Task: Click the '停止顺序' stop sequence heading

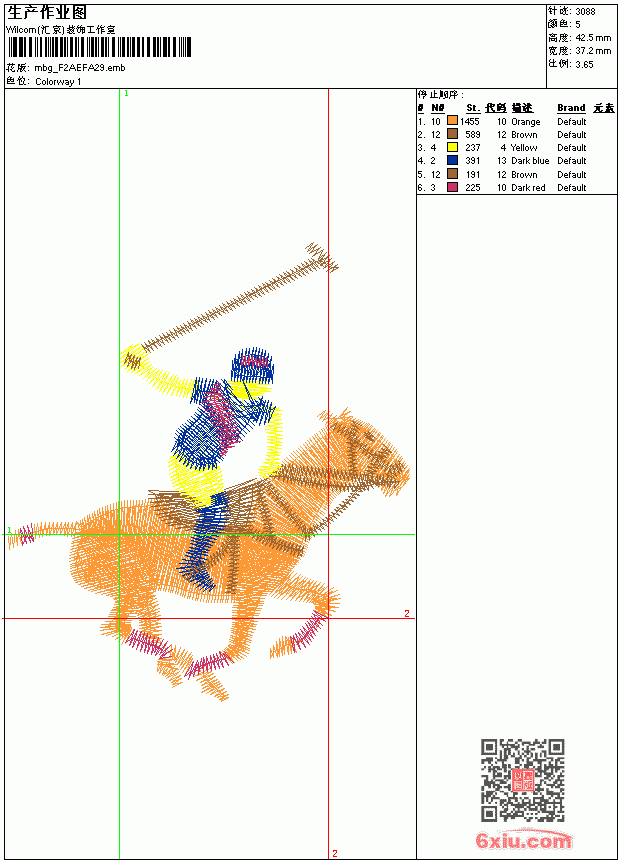Action: pyautogui.click(x=440, y=95)
